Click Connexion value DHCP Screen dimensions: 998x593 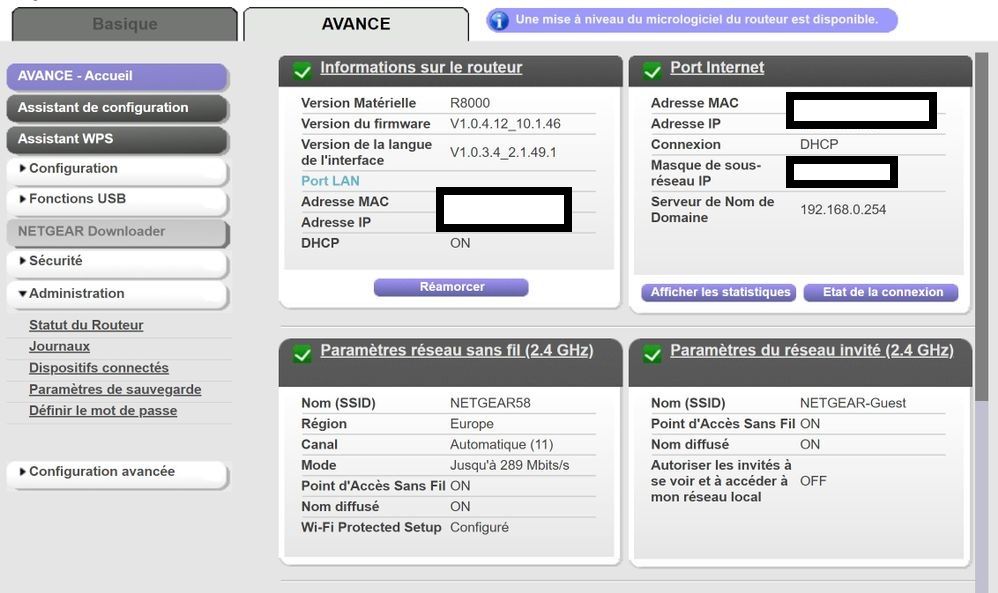[819, 144]
